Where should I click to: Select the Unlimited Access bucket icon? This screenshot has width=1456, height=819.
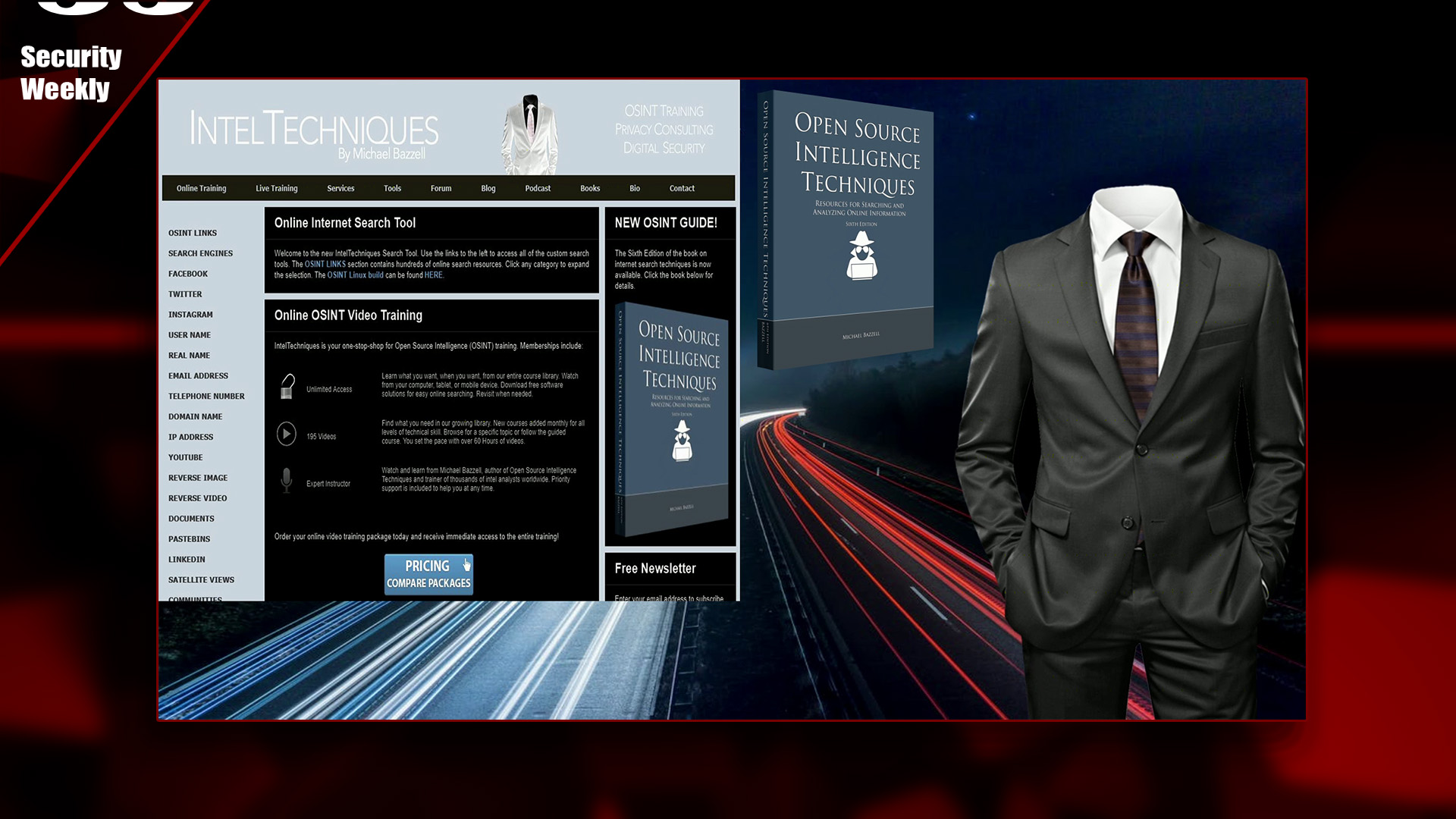pyautogui.click(x=287, y=385)
